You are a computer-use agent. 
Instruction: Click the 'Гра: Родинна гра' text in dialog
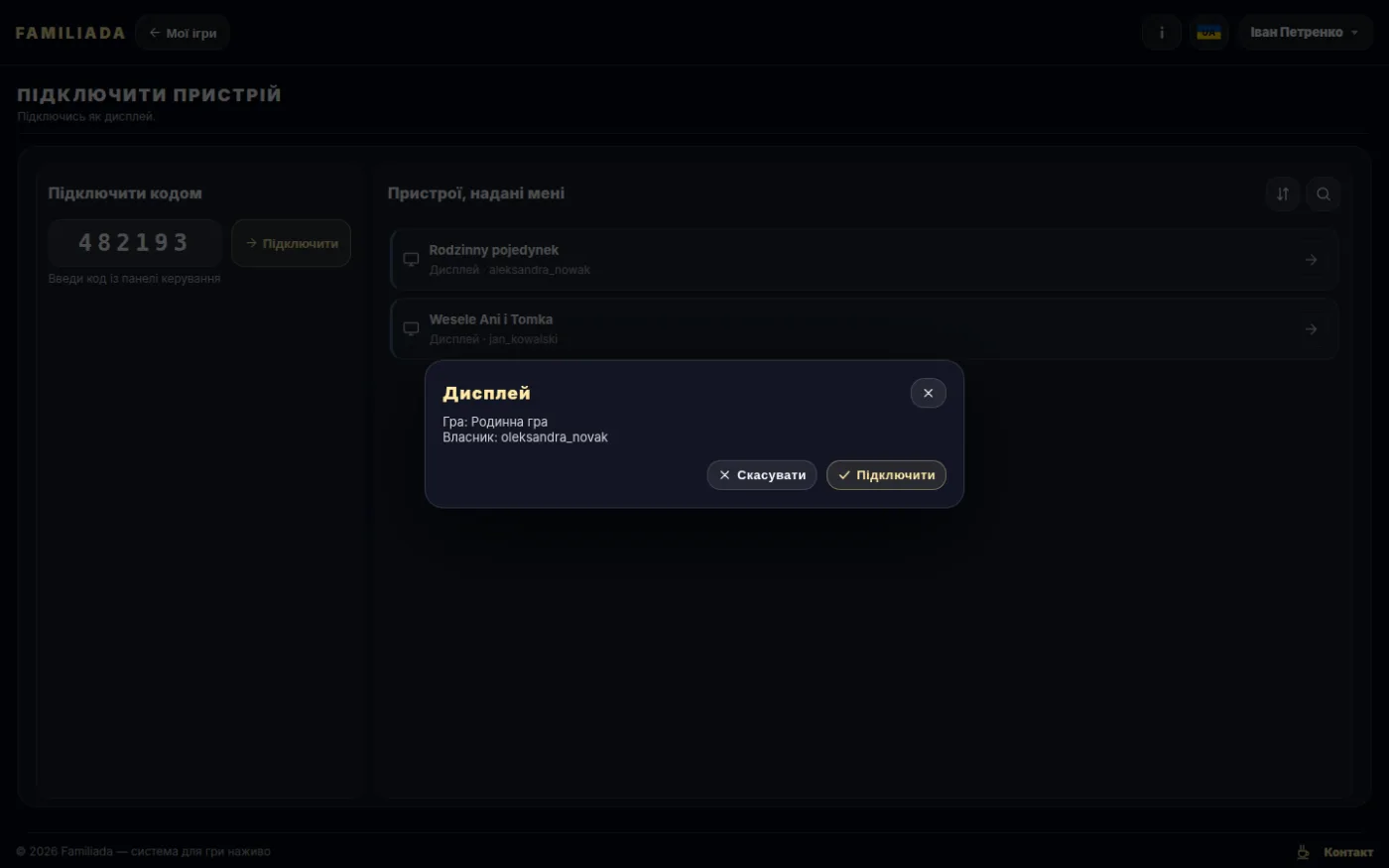click(495, 422)
